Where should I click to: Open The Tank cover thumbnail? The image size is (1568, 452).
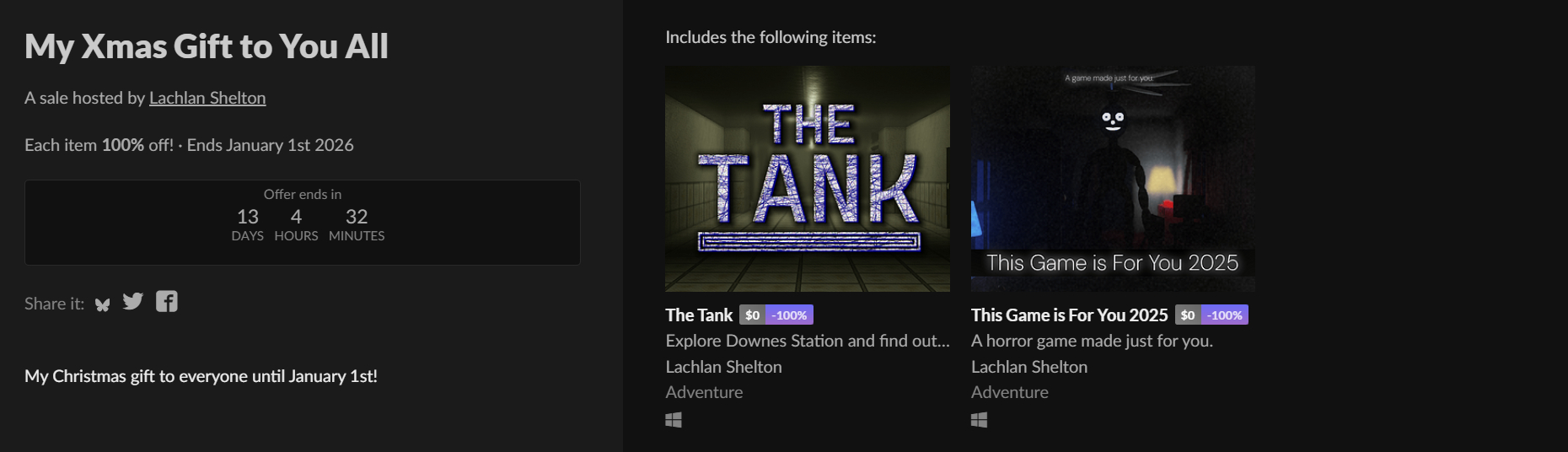pos(807,179)
